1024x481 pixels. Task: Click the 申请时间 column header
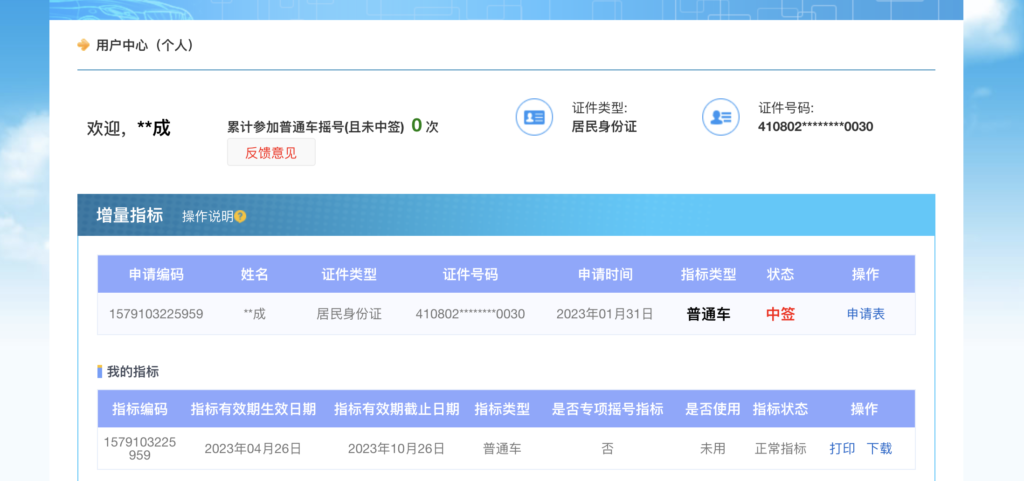pos(604,274)
